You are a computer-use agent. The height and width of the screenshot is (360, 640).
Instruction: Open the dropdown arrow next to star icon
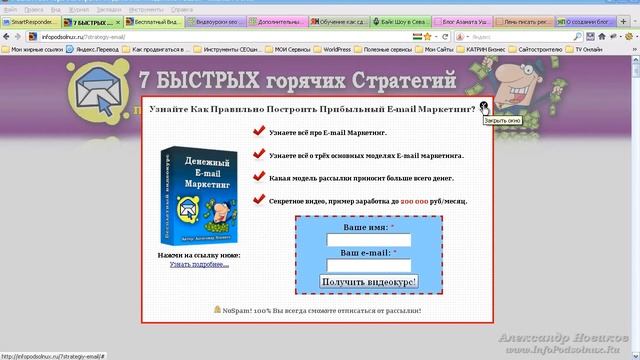pos(436,37)
